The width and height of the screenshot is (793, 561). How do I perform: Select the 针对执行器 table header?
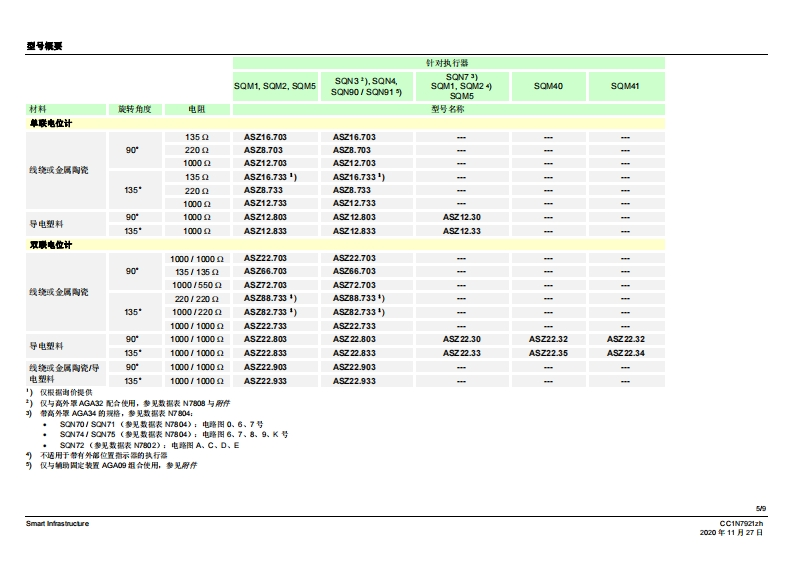447,63
